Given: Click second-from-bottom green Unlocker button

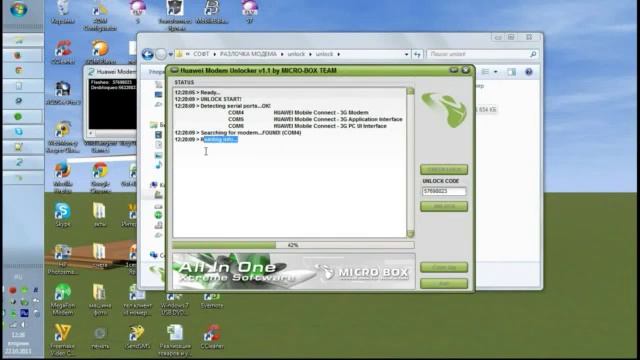Looking at the screenshot, I should [444, 267].
